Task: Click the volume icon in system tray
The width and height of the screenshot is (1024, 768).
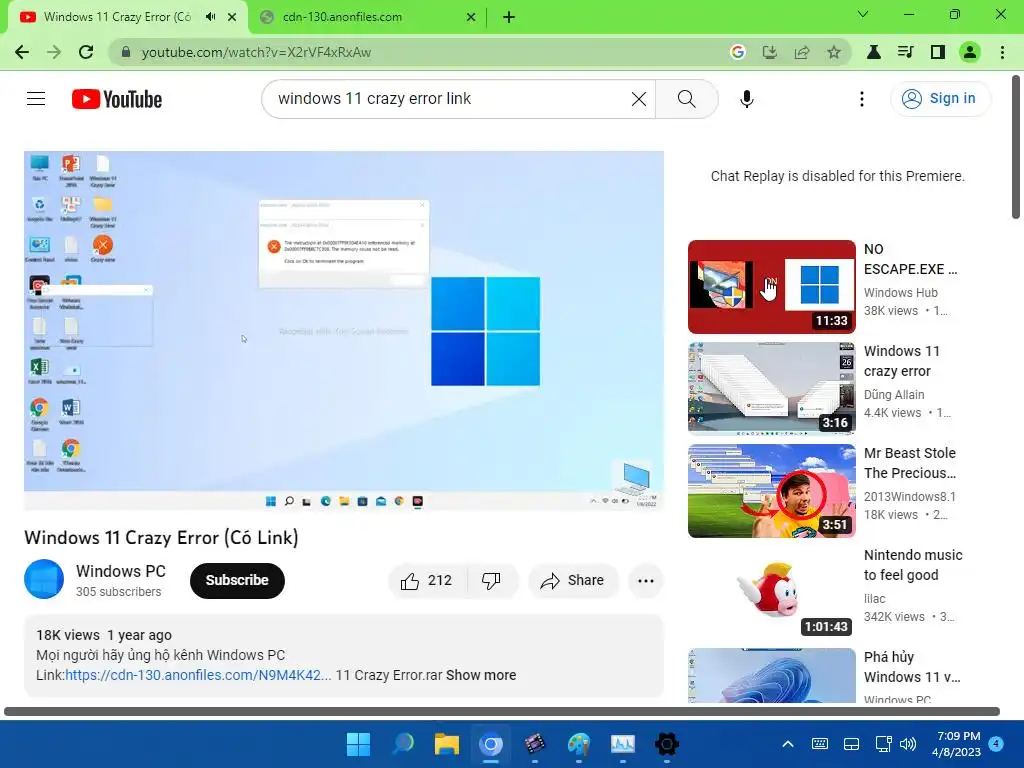Action: point(907,744)
